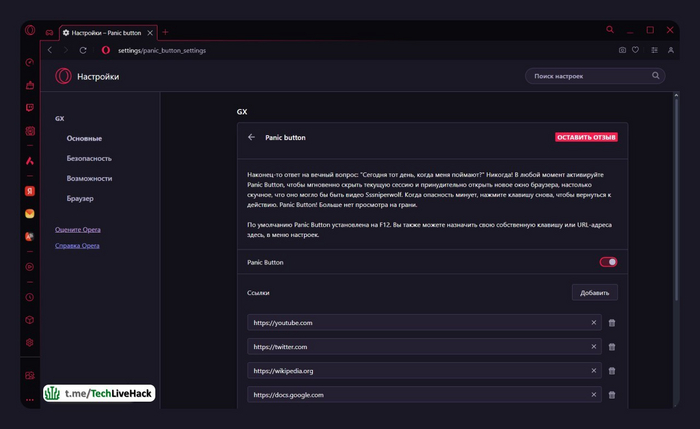Open tab search magnifier in title bar
The height and width of the screenshot is (429, 700).
(610, 29)
